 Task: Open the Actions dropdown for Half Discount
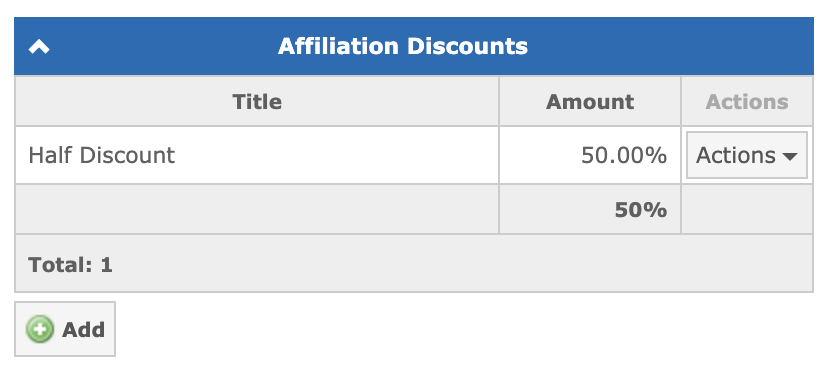[x=746, y=155]
